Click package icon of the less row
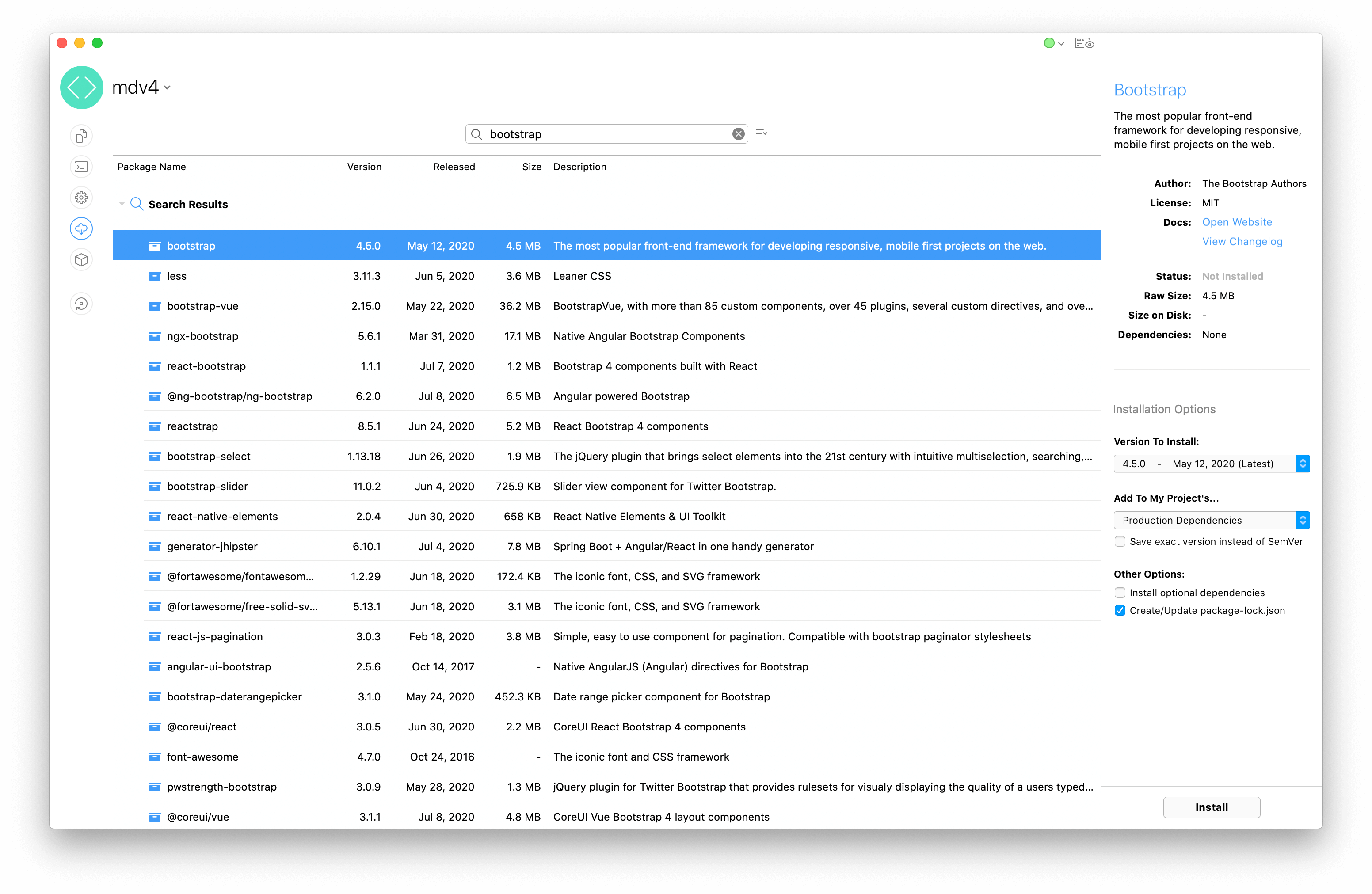This screenshot has height=894, width=1372. click(x=155, y=276)
